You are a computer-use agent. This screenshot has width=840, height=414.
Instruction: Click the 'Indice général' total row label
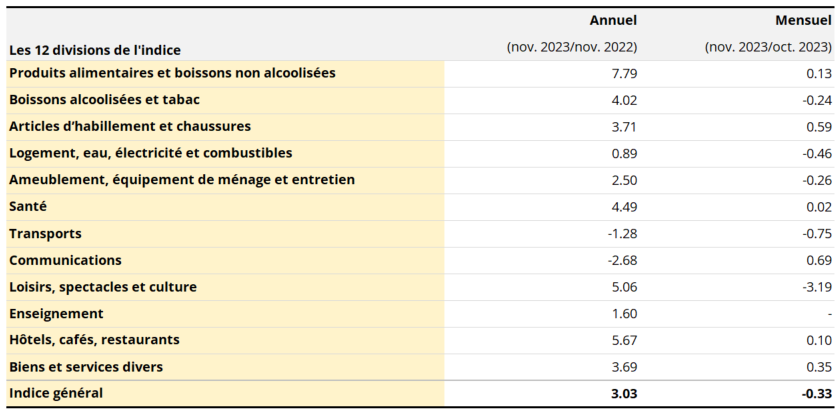(x=56, y=394)
